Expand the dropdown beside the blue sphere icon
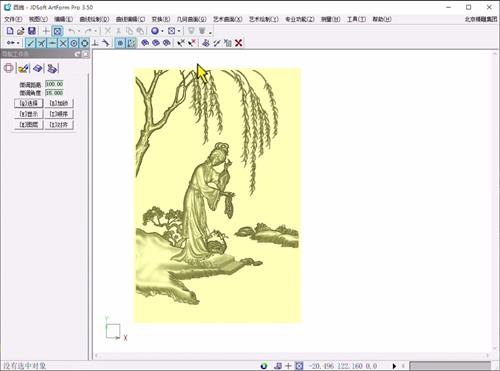This screenshot has width=500, height=371. [x=162, y=31]
